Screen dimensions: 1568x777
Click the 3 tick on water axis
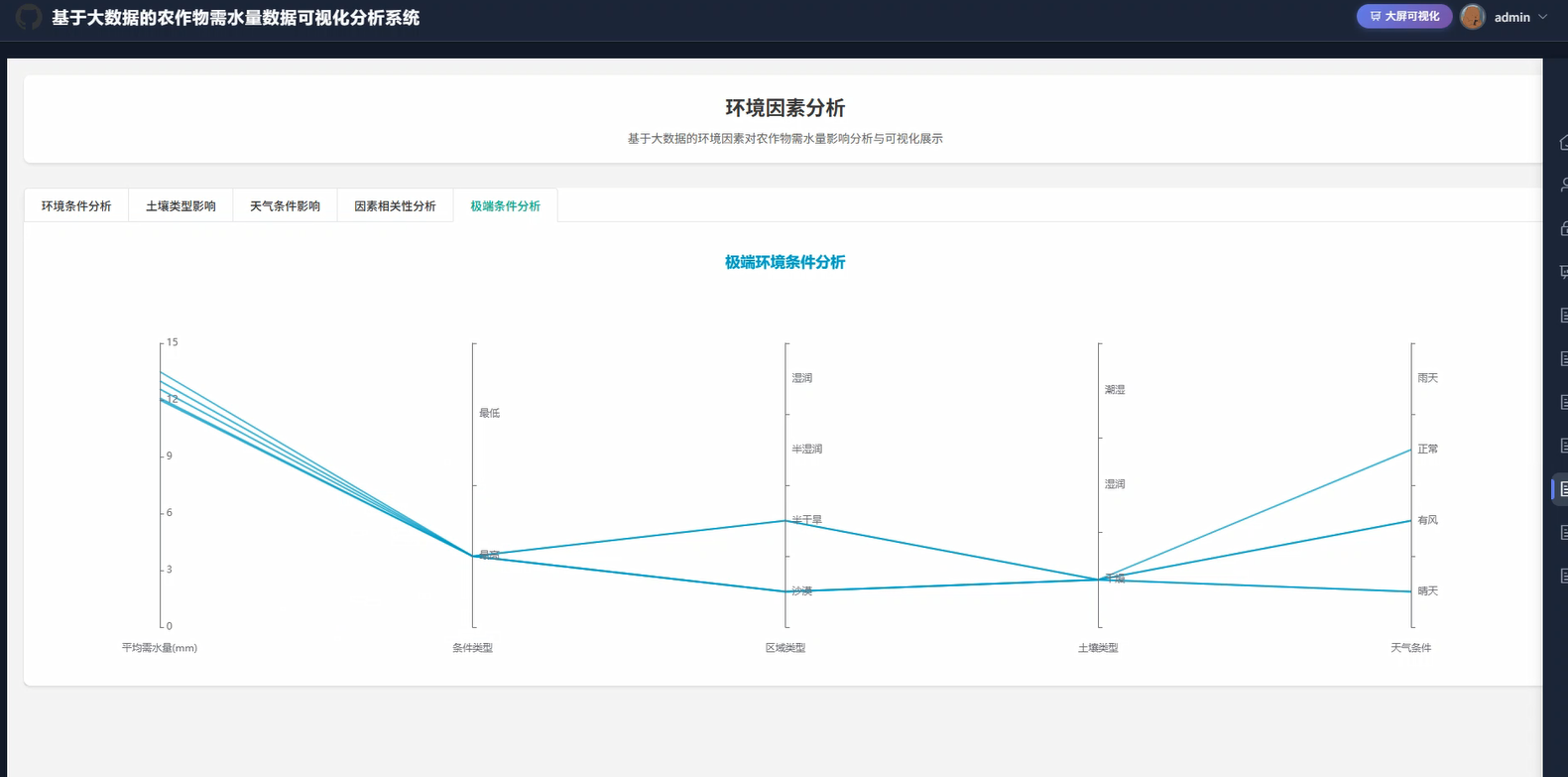point(170,570)
